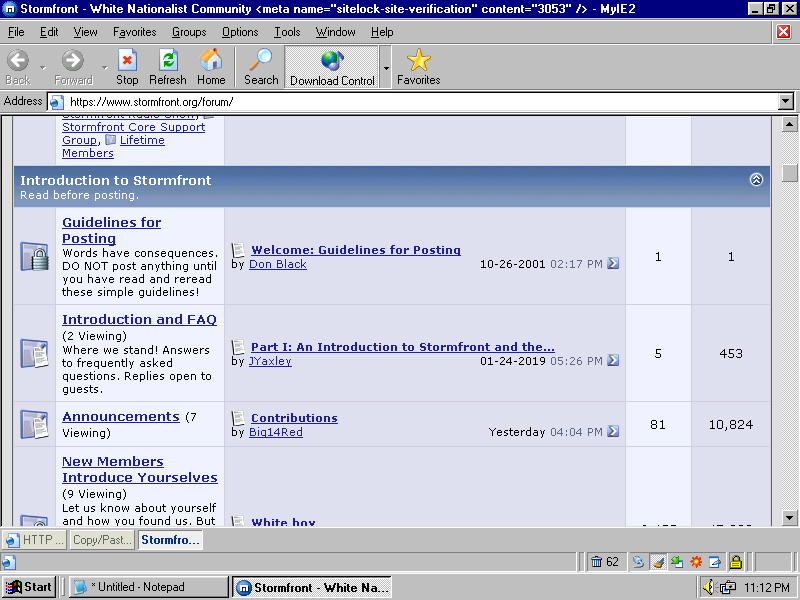
Task: Switch to Untitled - Notepad taskbar window
Action: 148,587
